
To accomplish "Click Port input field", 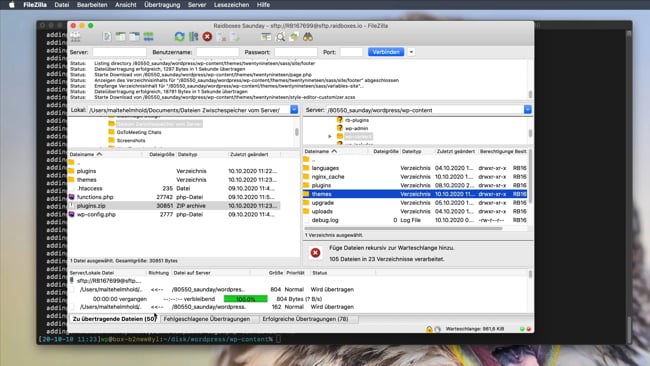I will tap(351, 52).
